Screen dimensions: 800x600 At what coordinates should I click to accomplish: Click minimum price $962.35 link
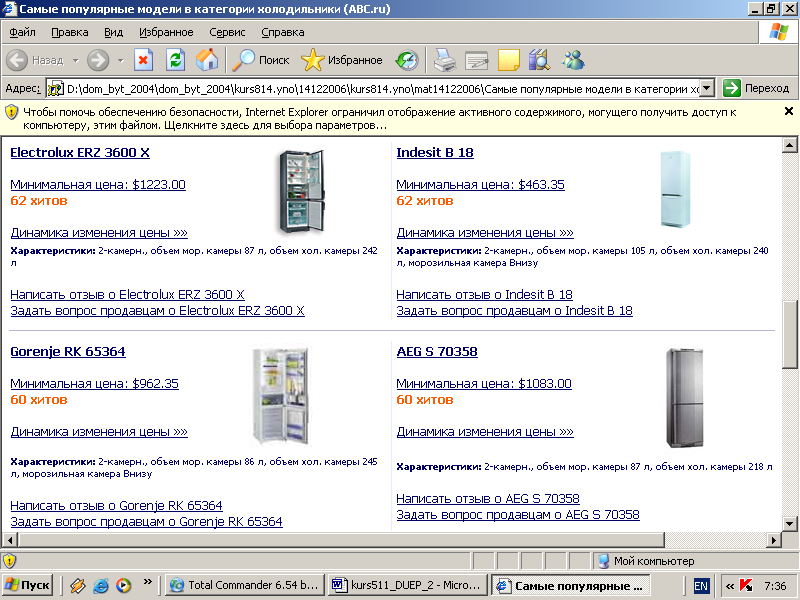94,384
